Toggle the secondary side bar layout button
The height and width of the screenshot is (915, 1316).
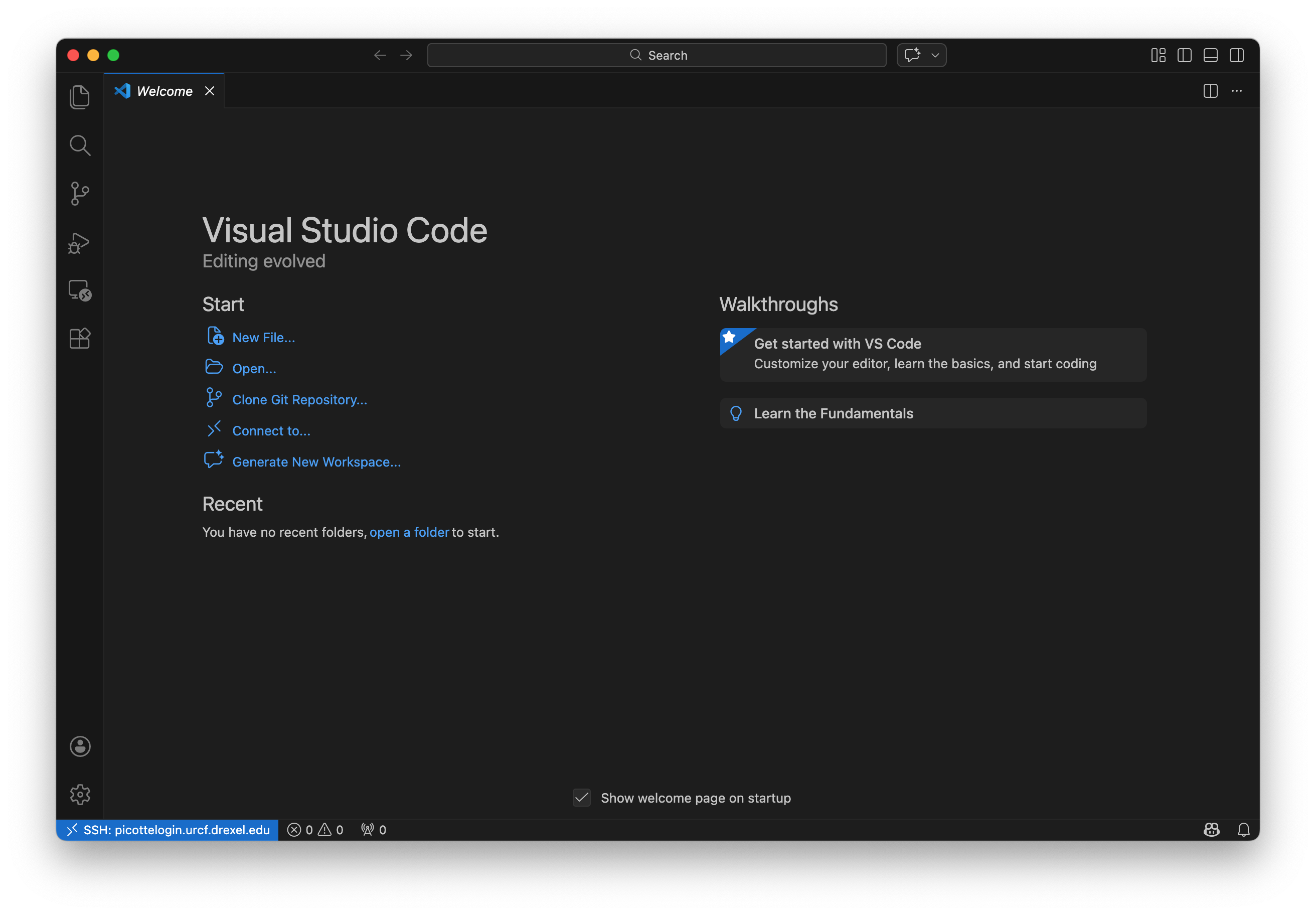[1236, 55]
